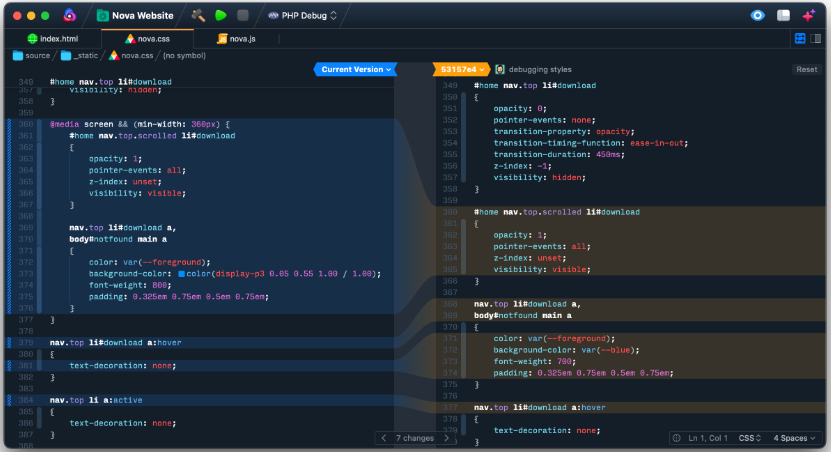Go to next change arrow
This screenshot has height=452, width=831.
coord(447,438)
